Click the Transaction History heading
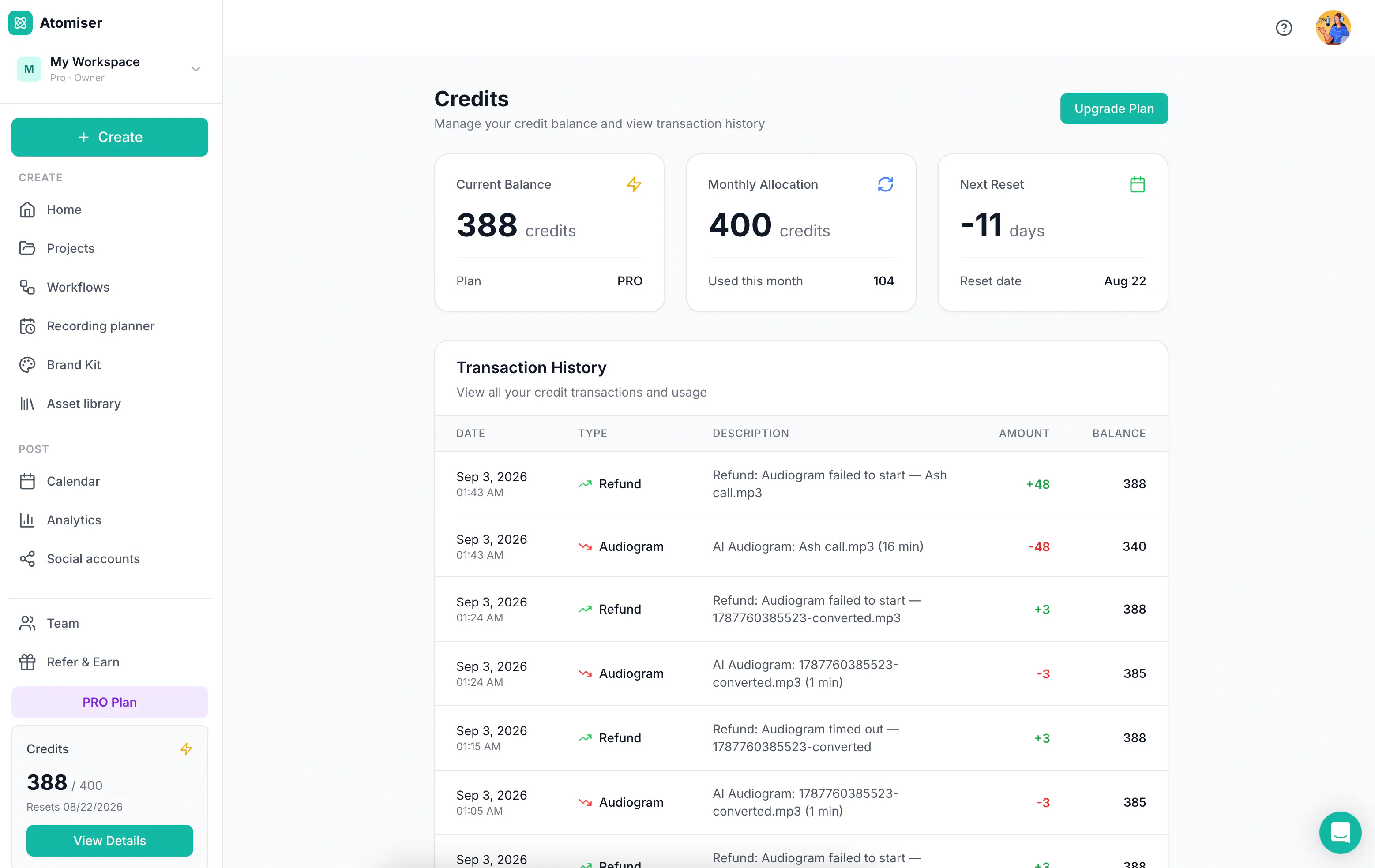Image resolution: width=1375 pixels, height=868 pixels. 531,367
